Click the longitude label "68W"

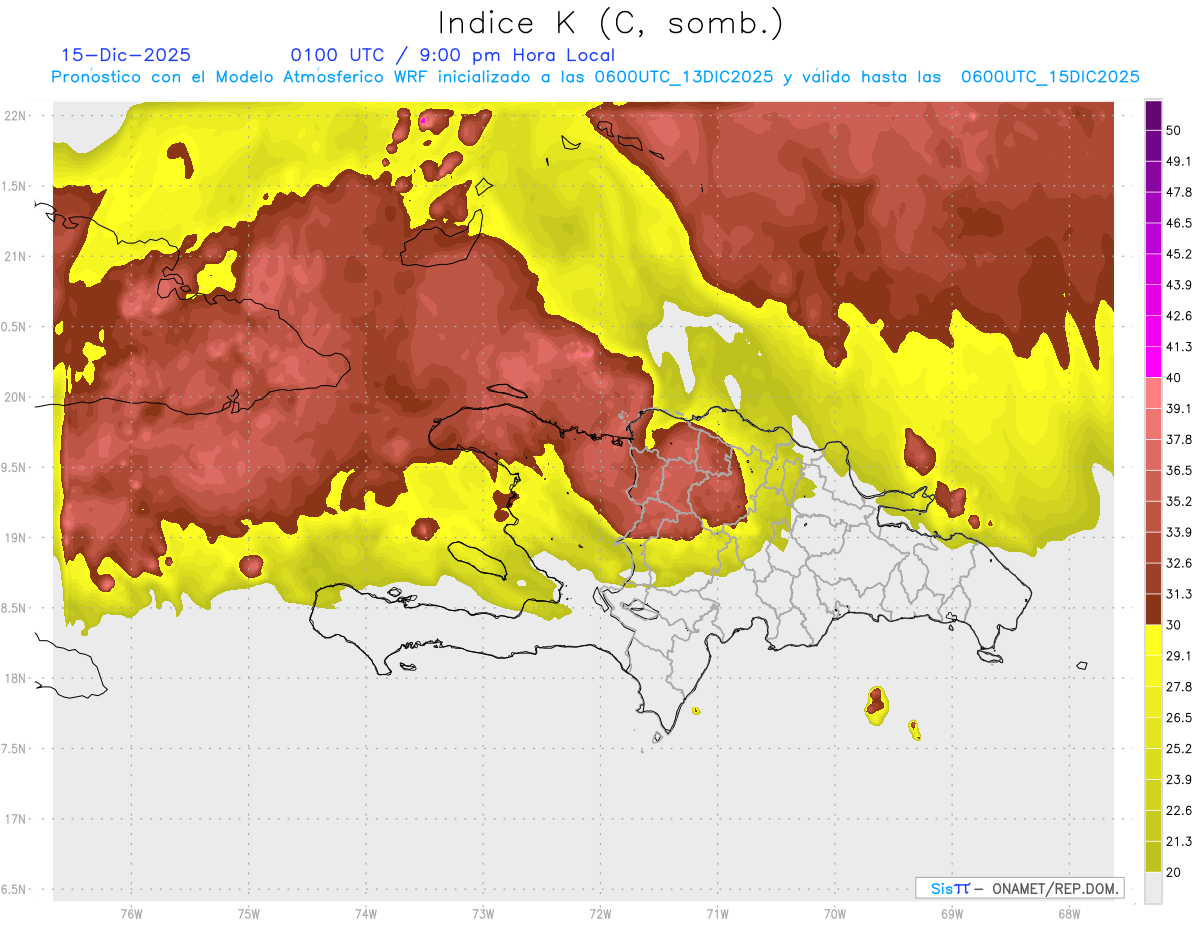click(1068, 914)
